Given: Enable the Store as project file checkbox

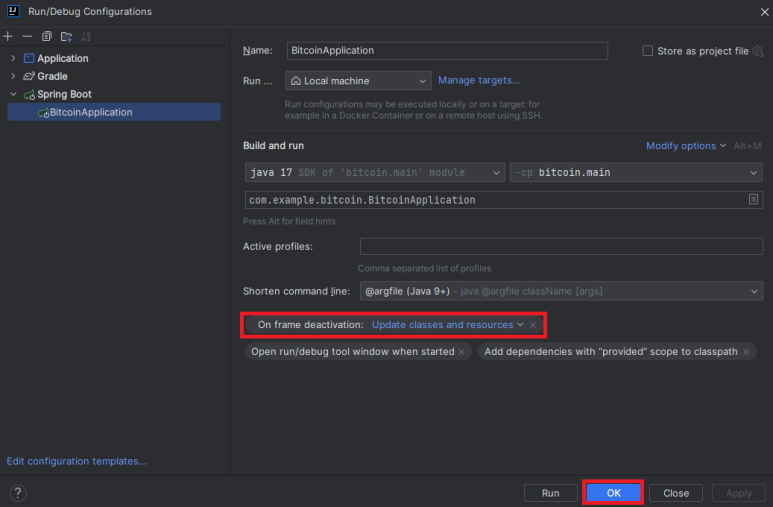Looking at the screenshot, I should click(647, 51).
